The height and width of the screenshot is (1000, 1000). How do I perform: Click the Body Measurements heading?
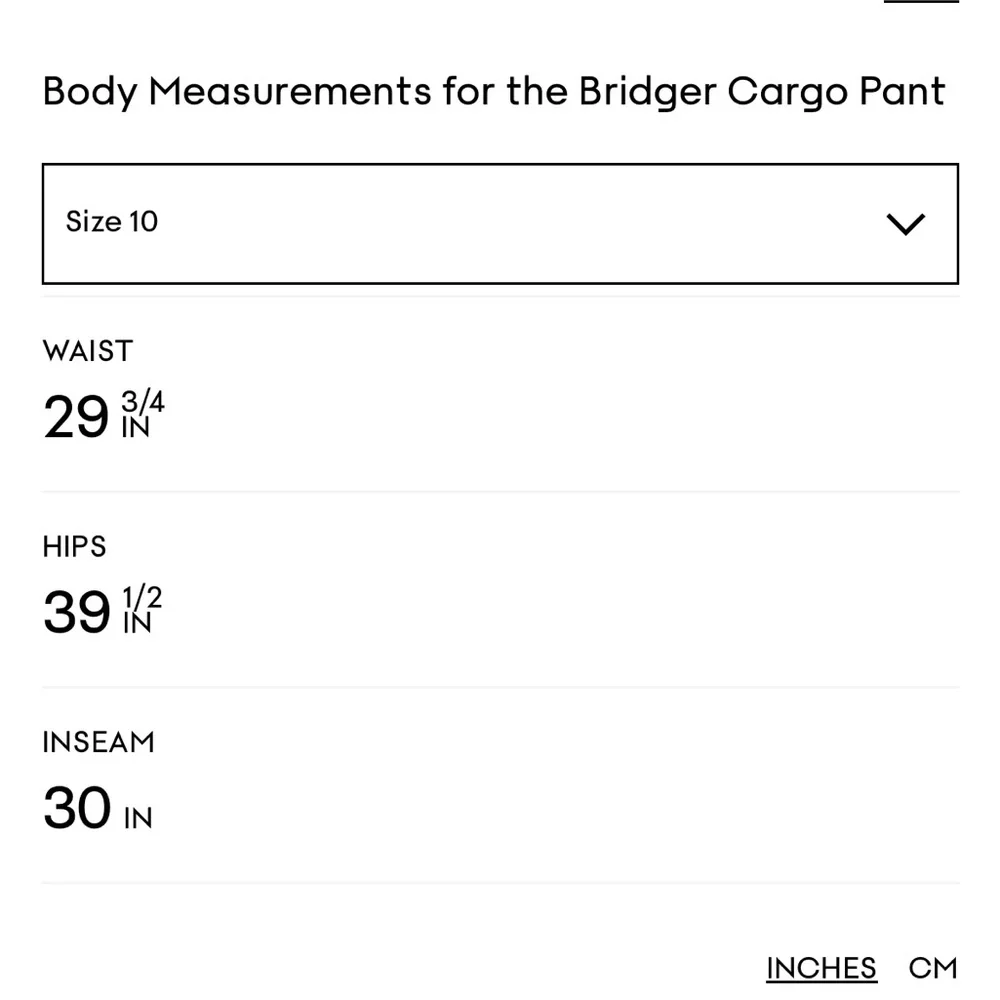point(493,91)
